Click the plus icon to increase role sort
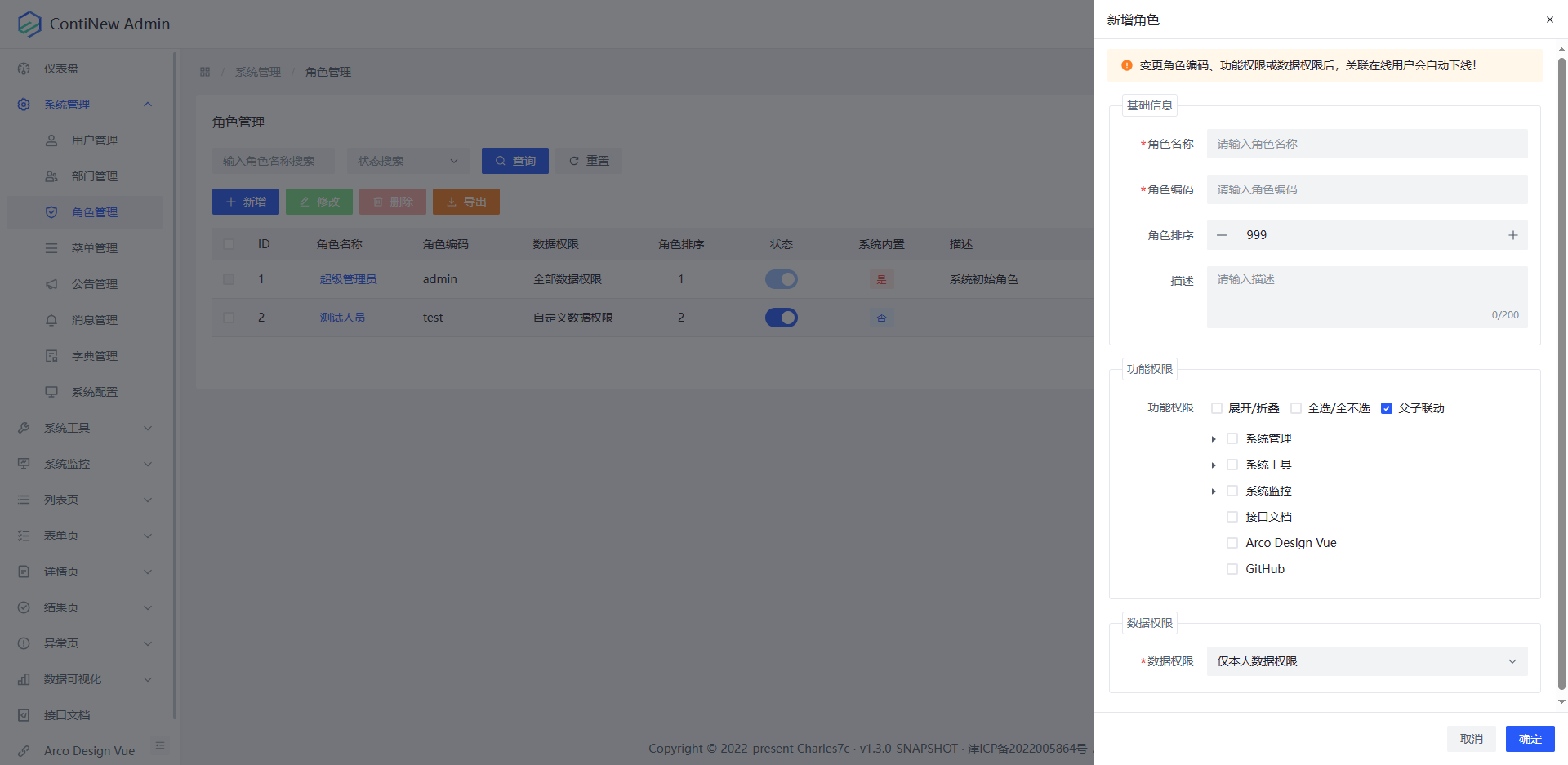The image size is (1568, 765). 1512,235
